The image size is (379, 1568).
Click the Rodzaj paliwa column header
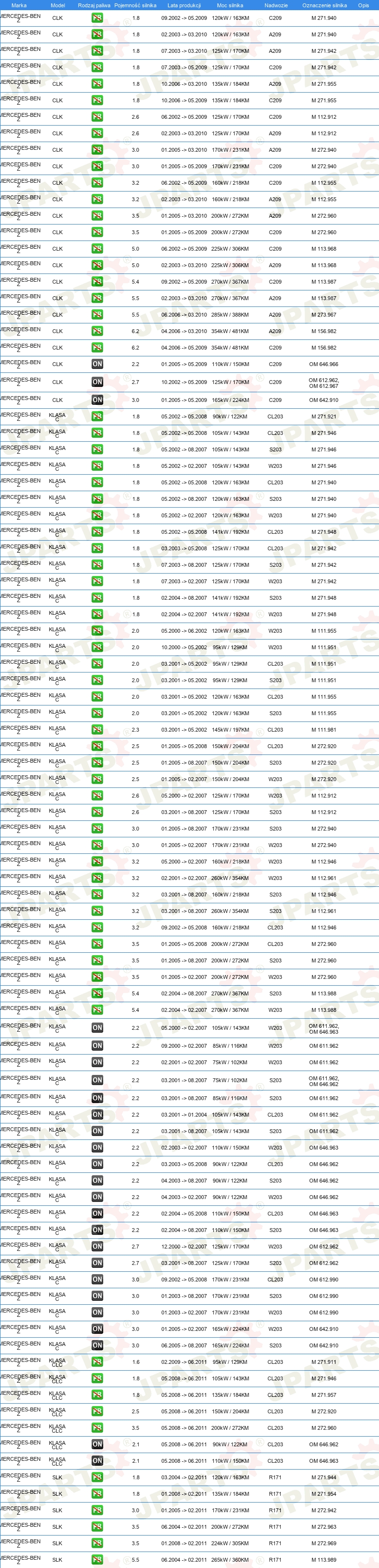(95, 5)
